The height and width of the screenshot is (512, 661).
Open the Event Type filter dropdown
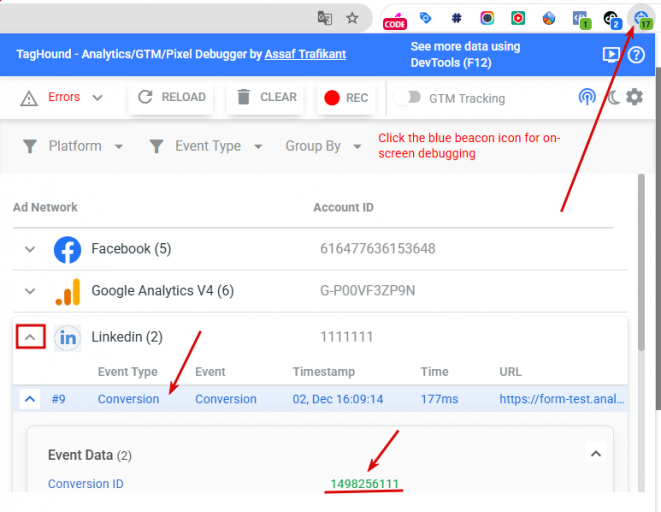(205, 146)
